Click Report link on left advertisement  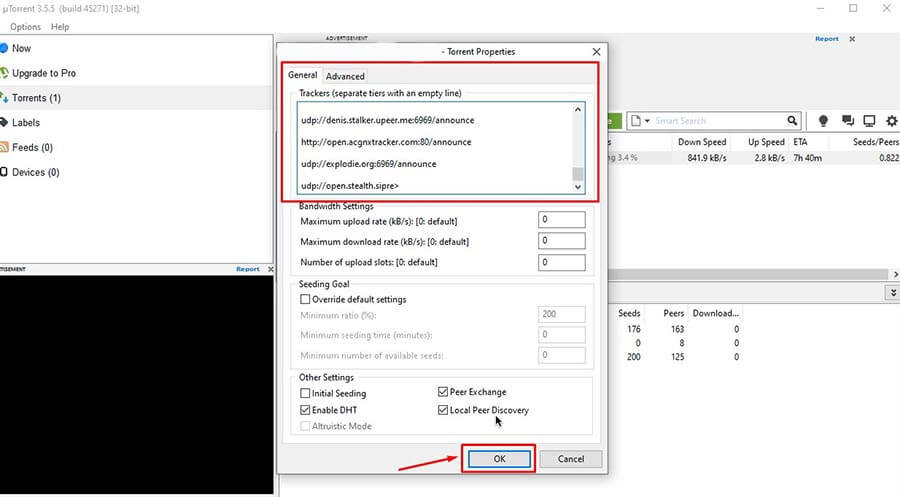click(x=247, y=269)
